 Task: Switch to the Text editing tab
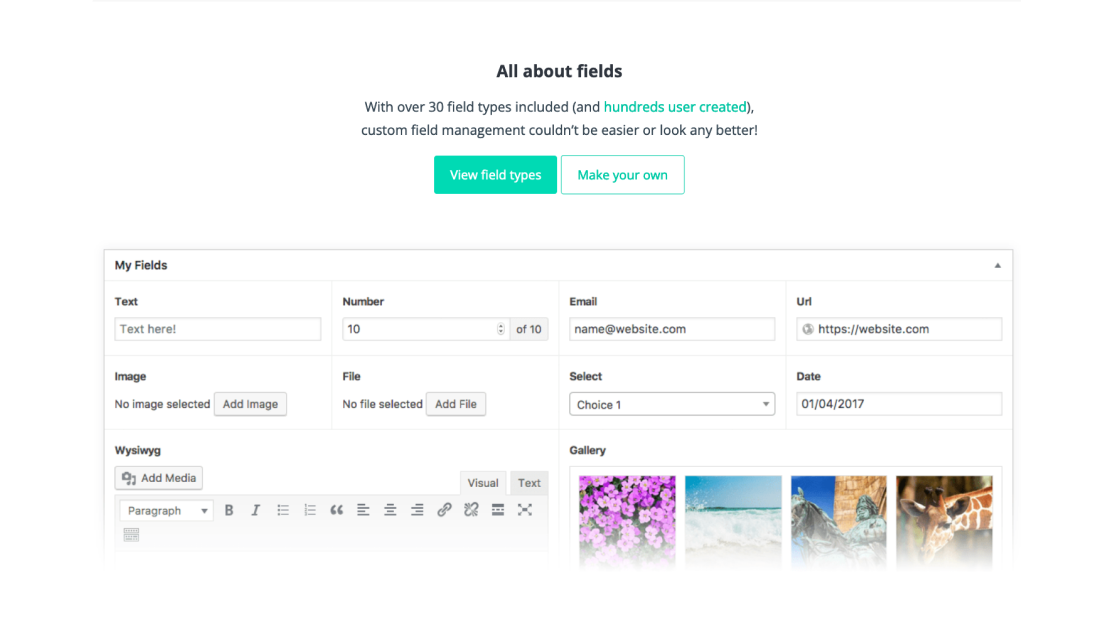[x=529, y=482]
